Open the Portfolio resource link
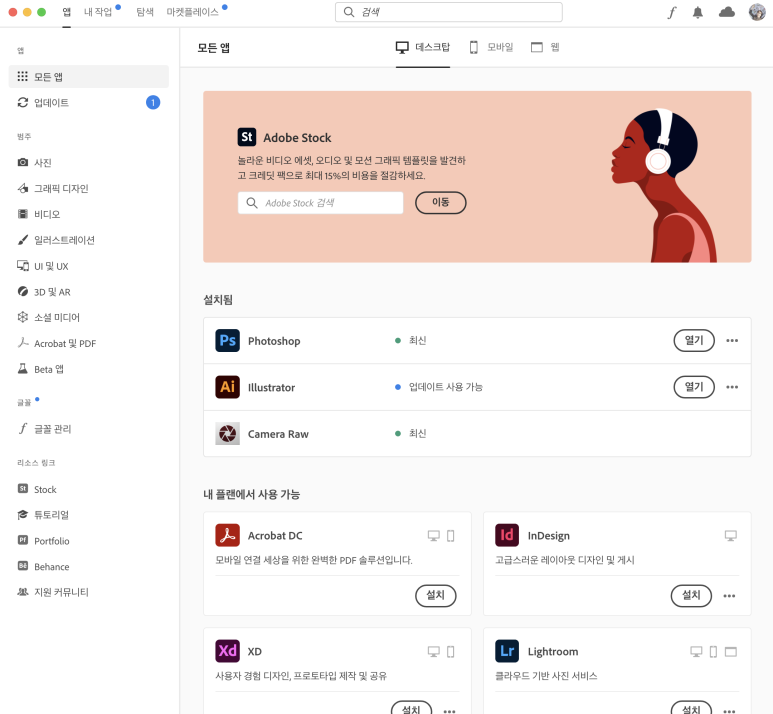The width and height of the screenshot is (773, 714). click(43, 541)
